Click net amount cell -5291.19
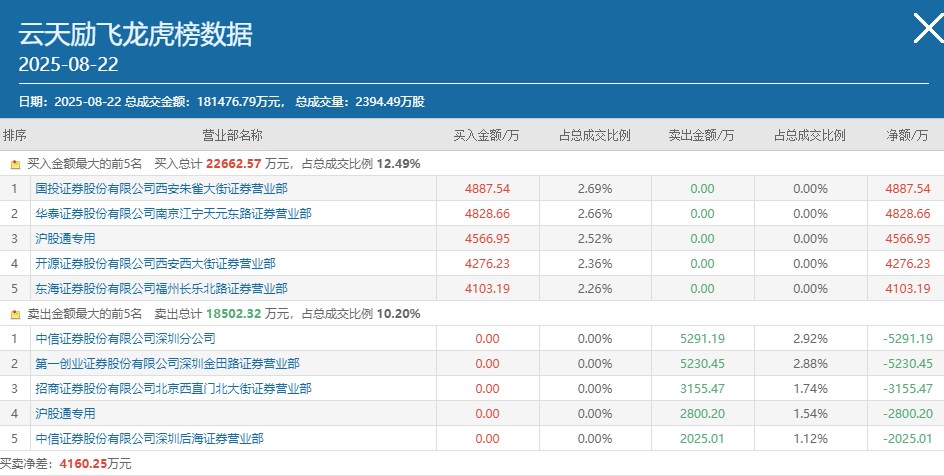Image resolution: width=944 pixels, height=476 pixels. tap(908, 339)
